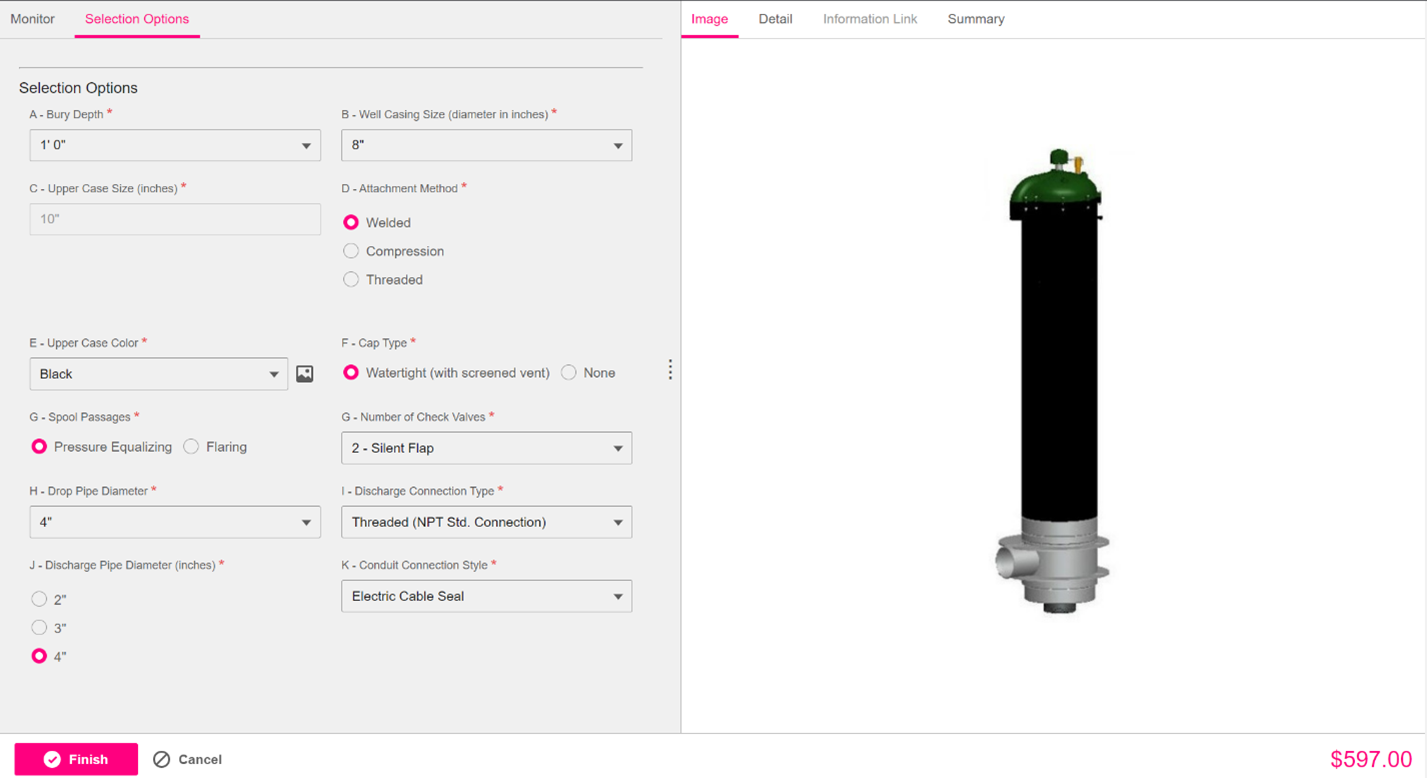Click the Cancel button

click(x=187, y=759)
